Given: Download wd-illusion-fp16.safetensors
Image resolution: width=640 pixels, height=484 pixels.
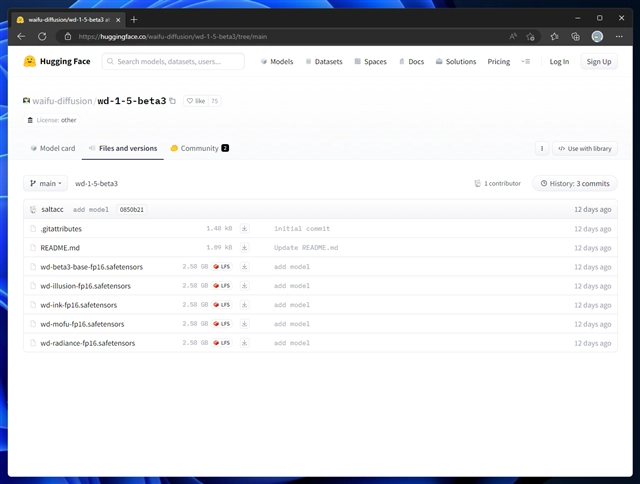Looking at the screenshot, I should click(x=244, y=286).
